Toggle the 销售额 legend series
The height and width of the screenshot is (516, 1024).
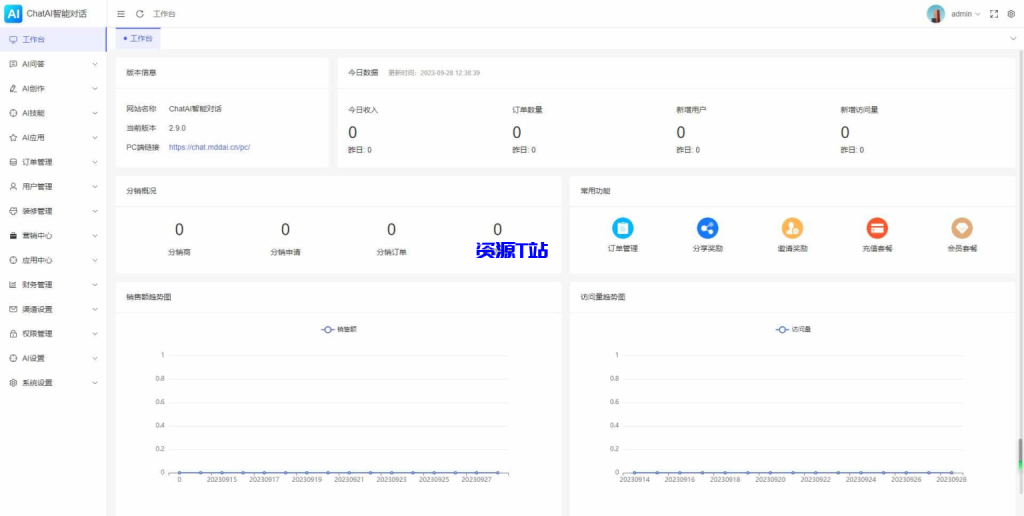(x=339, y=330)
